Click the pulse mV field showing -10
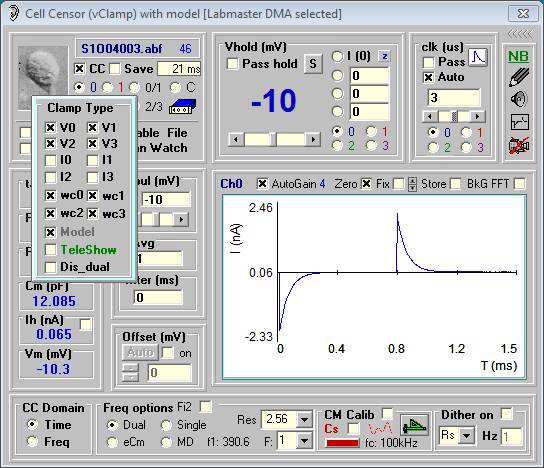Screen dimensions: 544x468 point(166,199)
